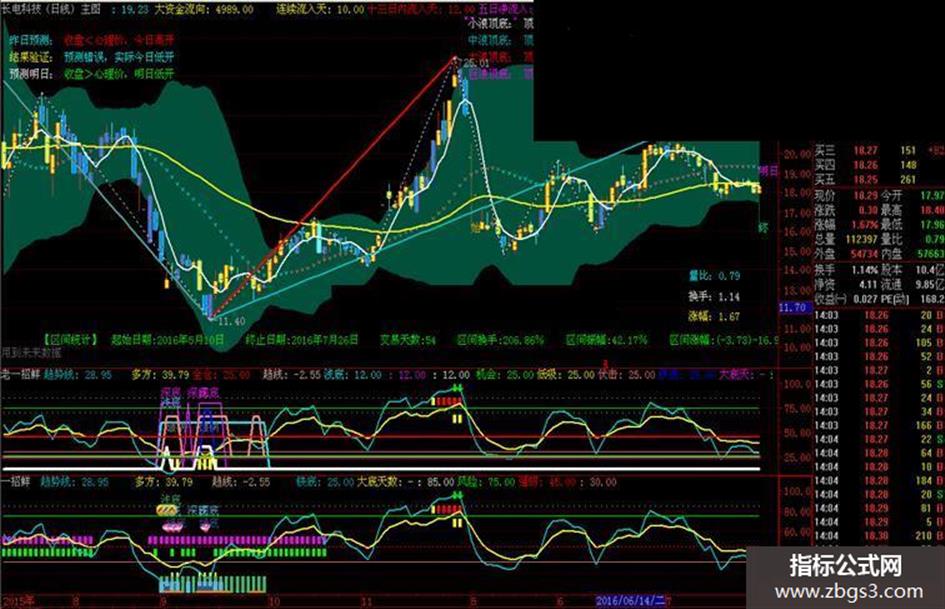The width and height of the screenshot is (945, 609).
Task: Select the 净资 4.11 value
Action: coord(846,284)
